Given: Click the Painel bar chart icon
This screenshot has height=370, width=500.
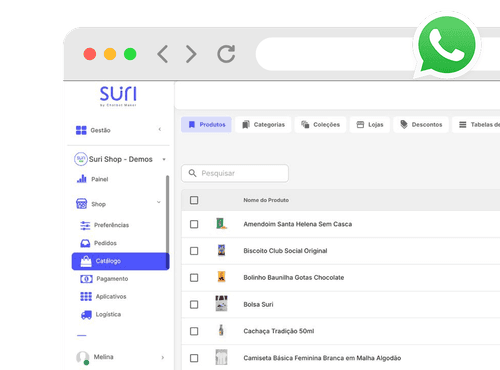Looking at the screenshot, I should [x=82, y=179].
